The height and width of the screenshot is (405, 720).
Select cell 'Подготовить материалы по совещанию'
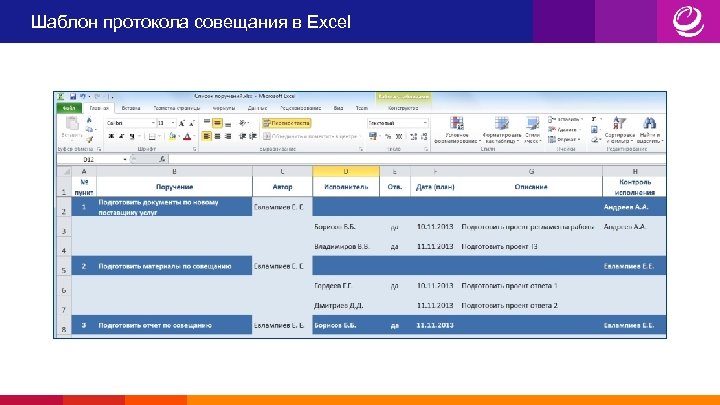(174, 266)
